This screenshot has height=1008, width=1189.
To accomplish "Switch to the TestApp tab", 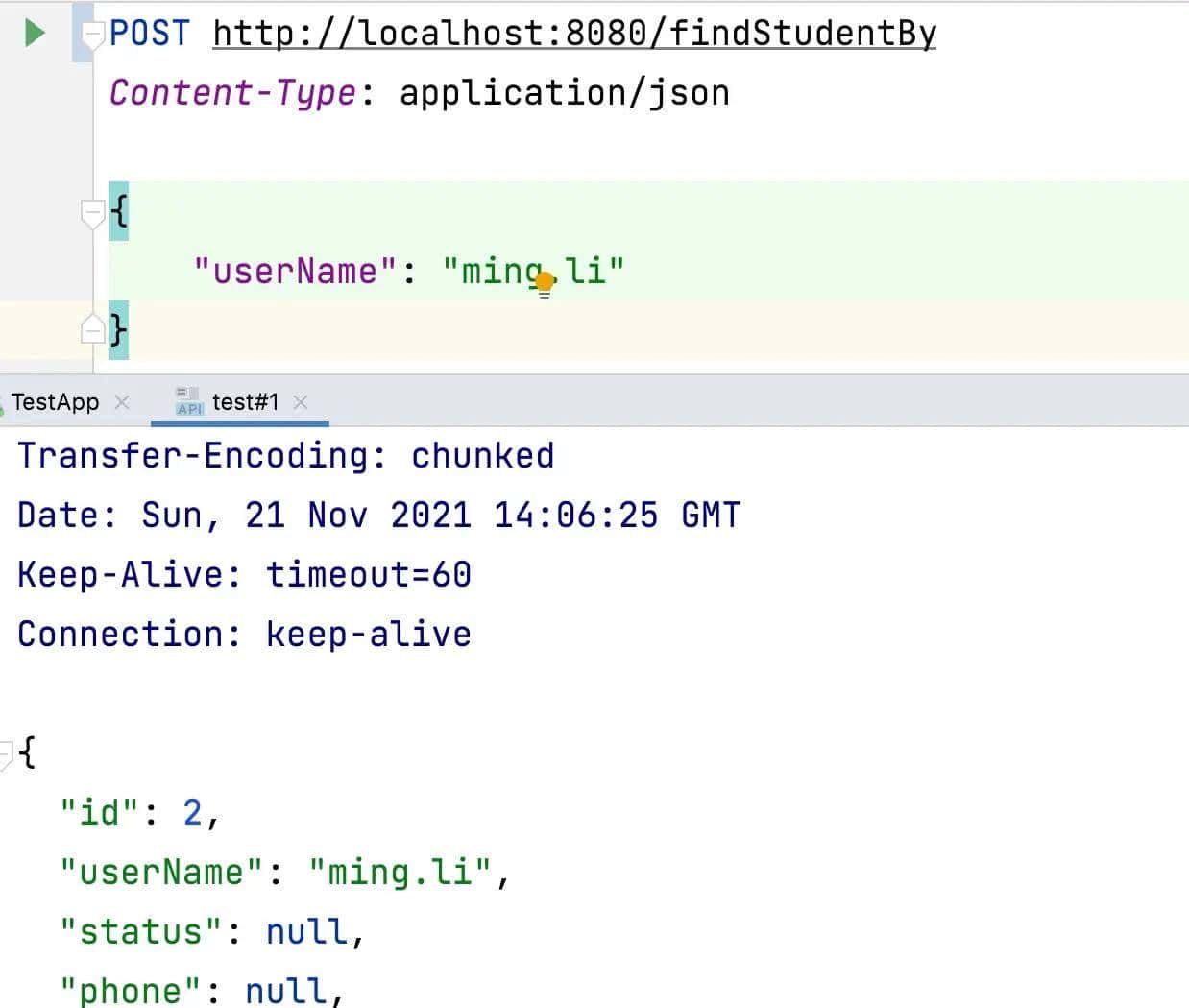I will [55, 402].
